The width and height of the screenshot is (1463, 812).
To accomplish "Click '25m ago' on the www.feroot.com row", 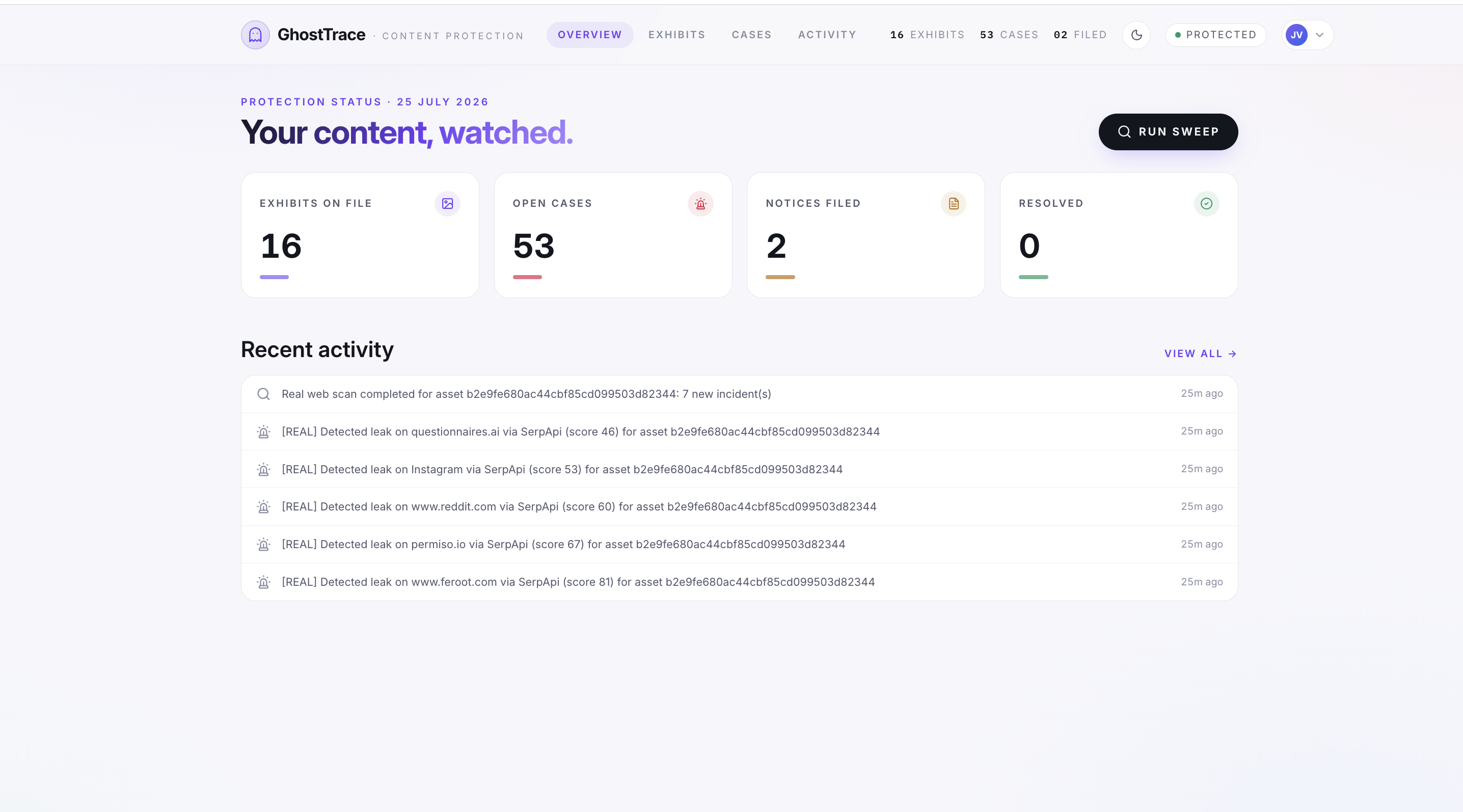I will 1202,582.
